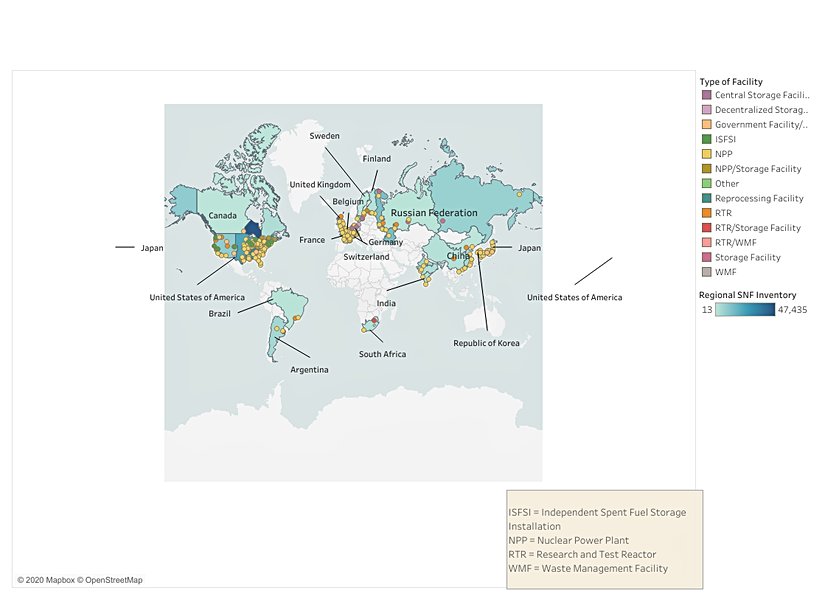Click the Type of Facility legend title

pos(731,81)
